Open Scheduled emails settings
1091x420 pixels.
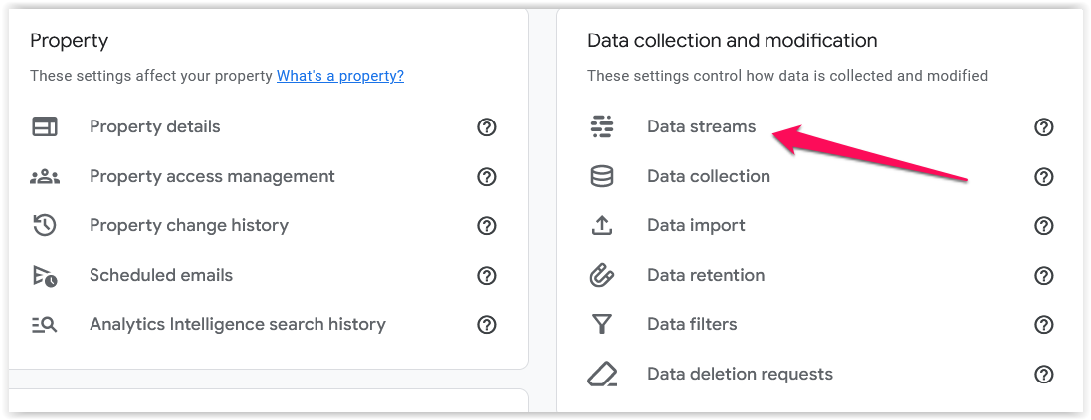coord(161,275)
